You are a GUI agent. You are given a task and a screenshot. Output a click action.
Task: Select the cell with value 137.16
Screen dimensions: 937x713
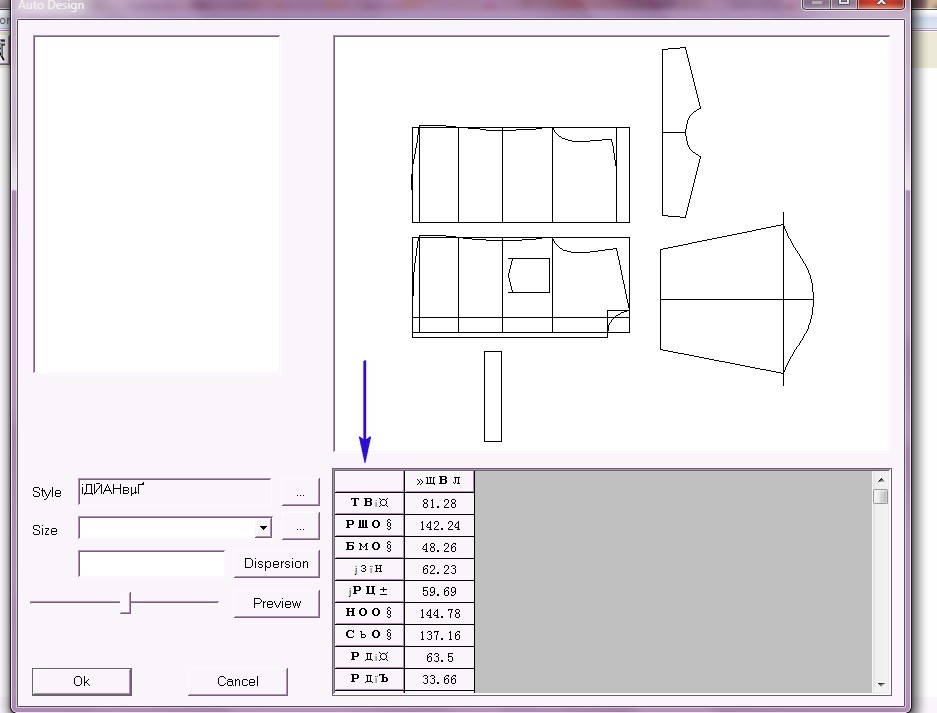point(439,635)
